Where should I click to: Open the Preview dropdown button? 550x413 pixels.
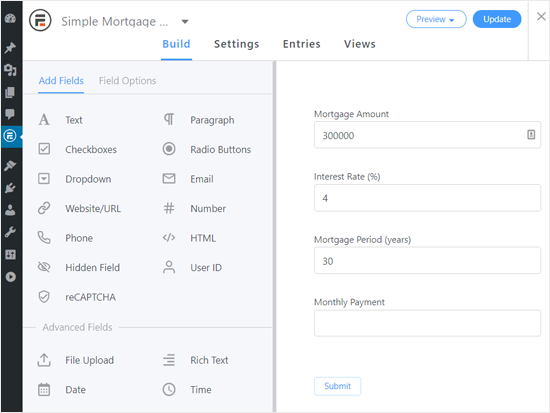(x=436, y=19)
